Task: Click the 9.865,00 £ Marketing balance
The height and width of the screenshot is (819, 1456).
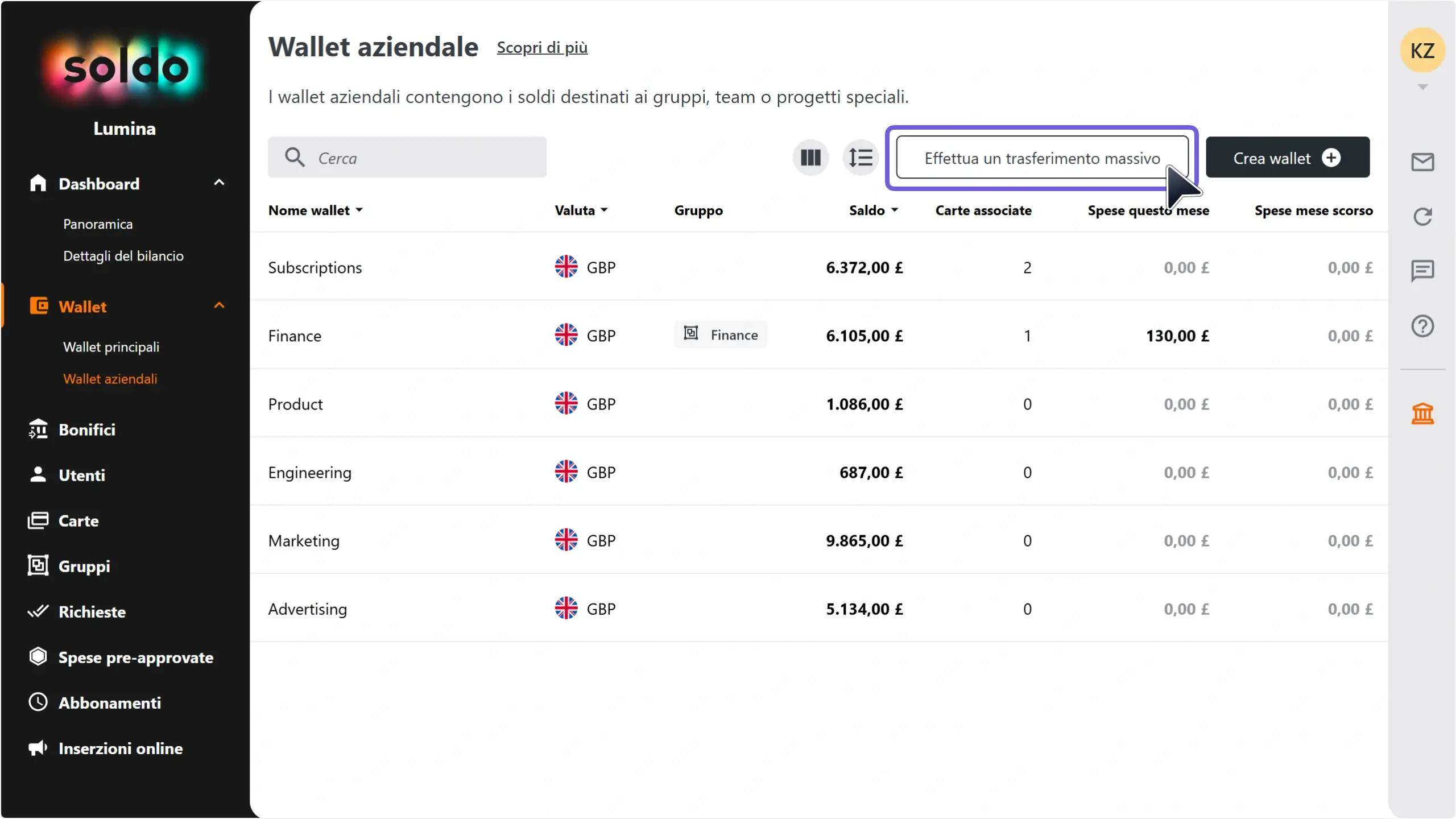Action: tap(864, 540)
